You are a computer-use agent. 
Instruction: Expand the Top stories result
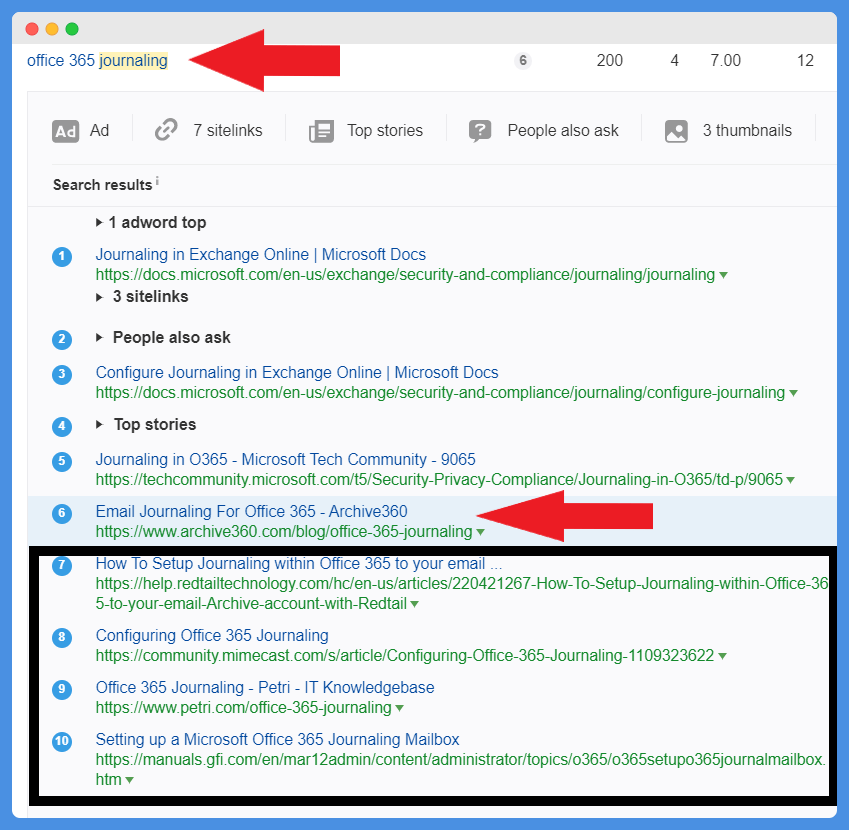click(146, 424)
